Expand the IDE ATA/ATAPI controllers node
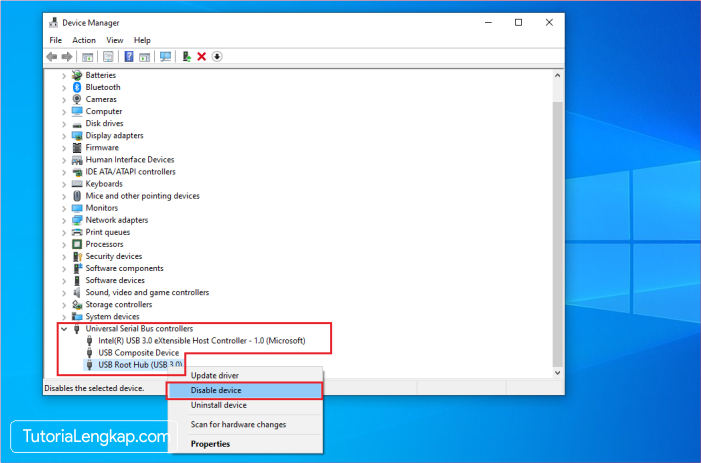Viewport: 701px width, 463px height. point(64,172)
